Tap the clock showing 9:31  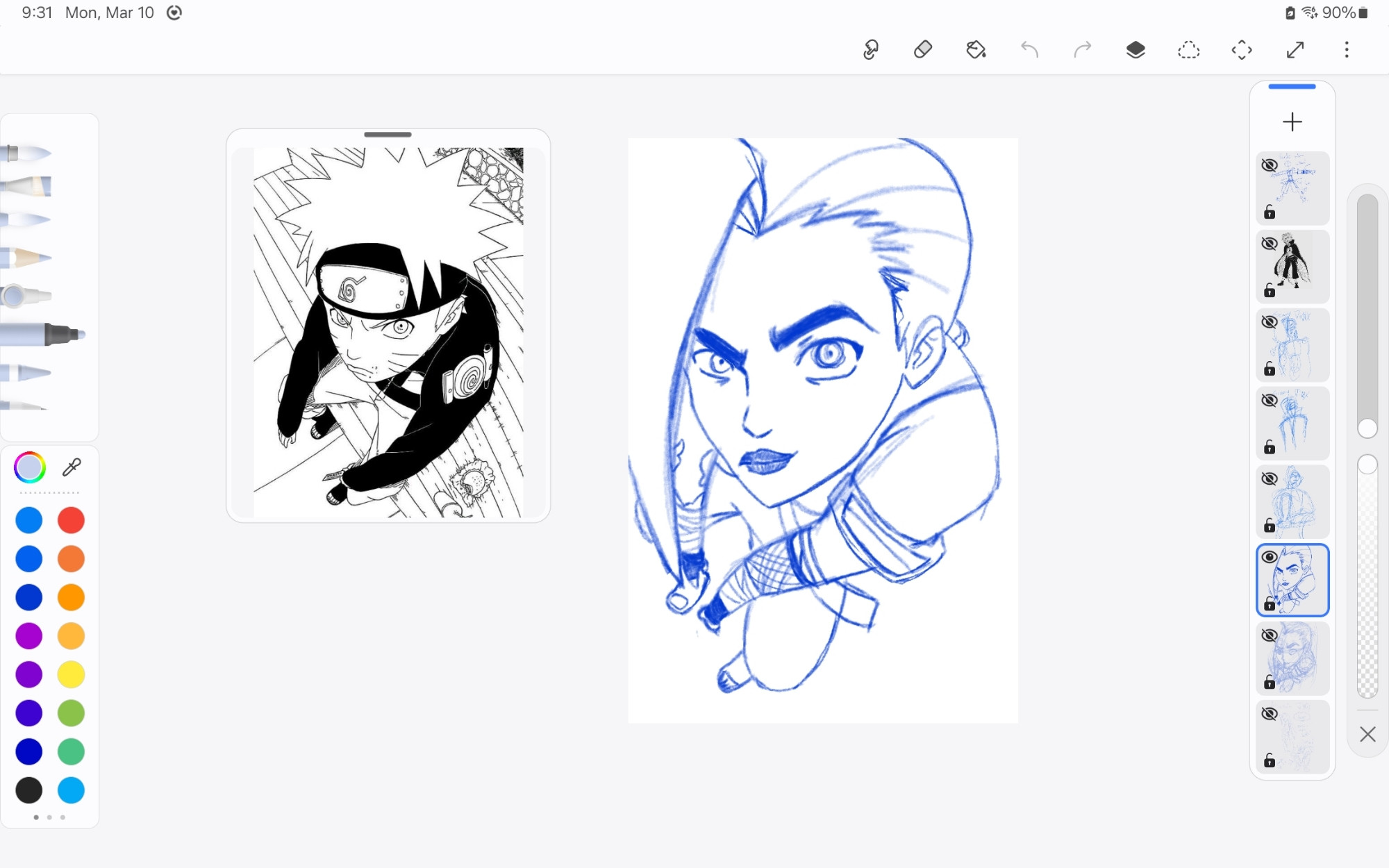click(37, 12)
